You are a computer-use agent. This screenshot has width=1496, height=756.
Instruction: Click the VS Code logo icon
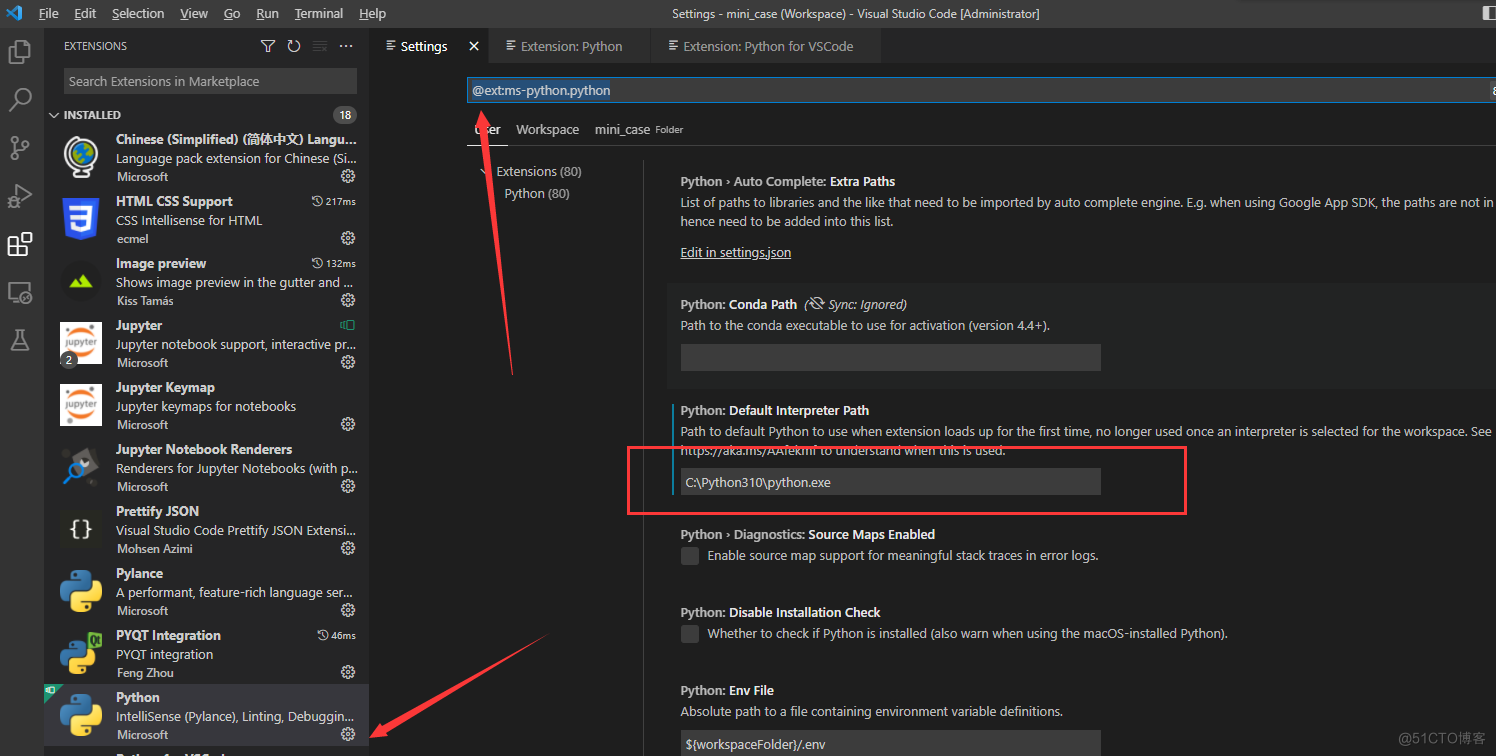pos(14,13)
